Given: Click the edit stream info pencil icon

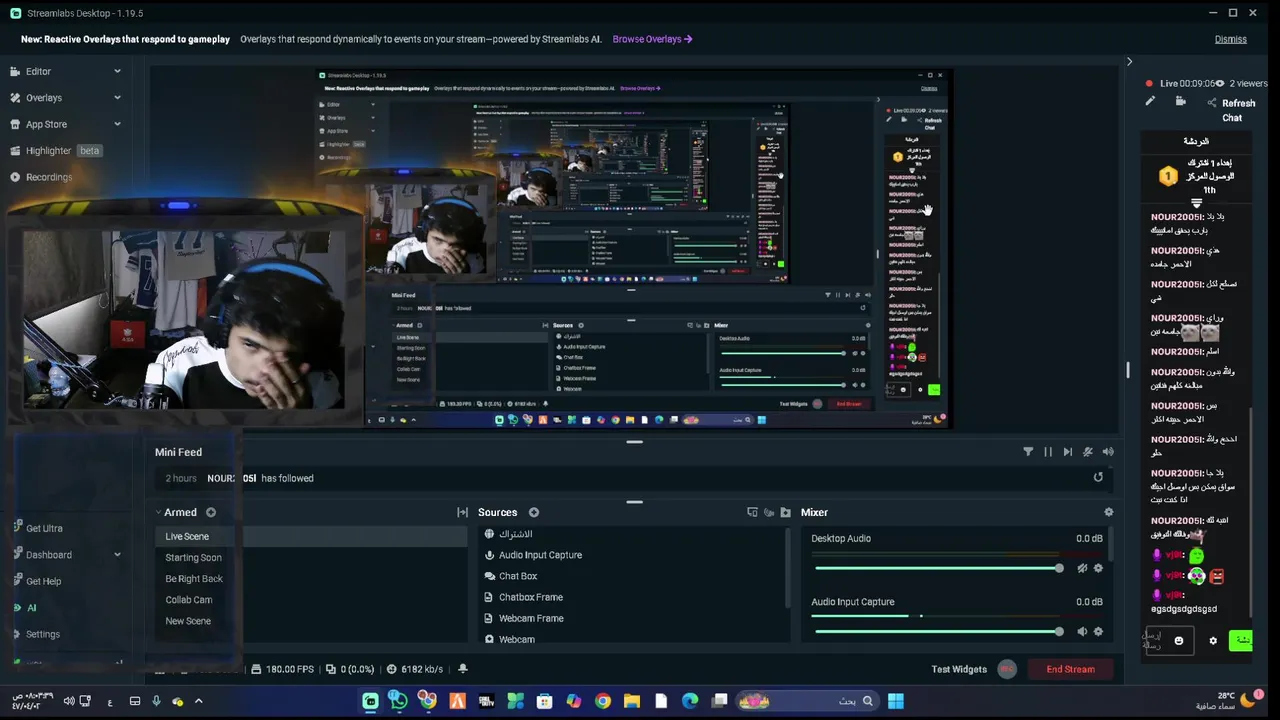Looking at the screenshot, I should tap(1150, 101).
